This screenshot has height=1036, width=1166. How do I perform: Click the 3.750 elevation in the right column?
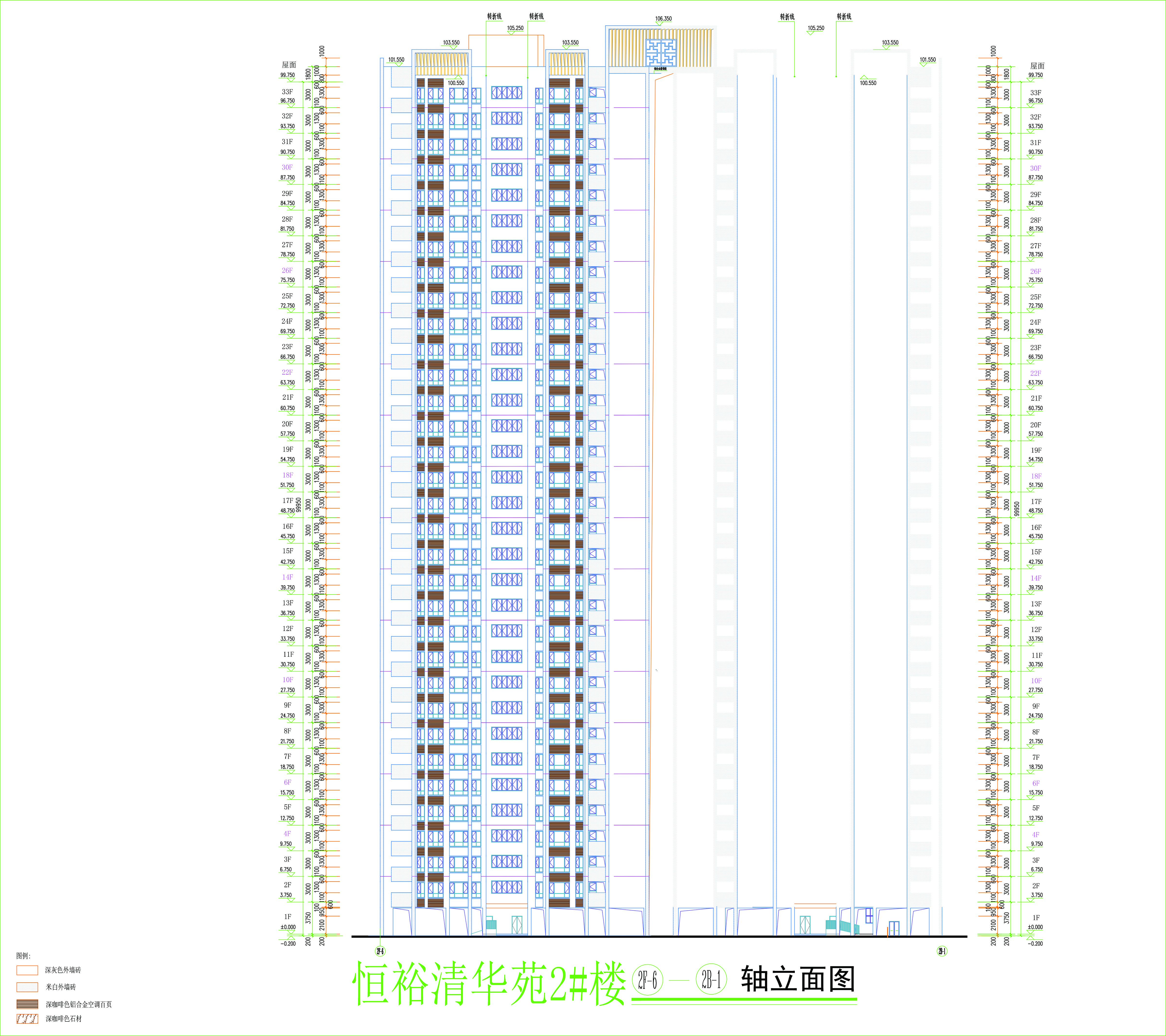click(x=1037, y=896)
